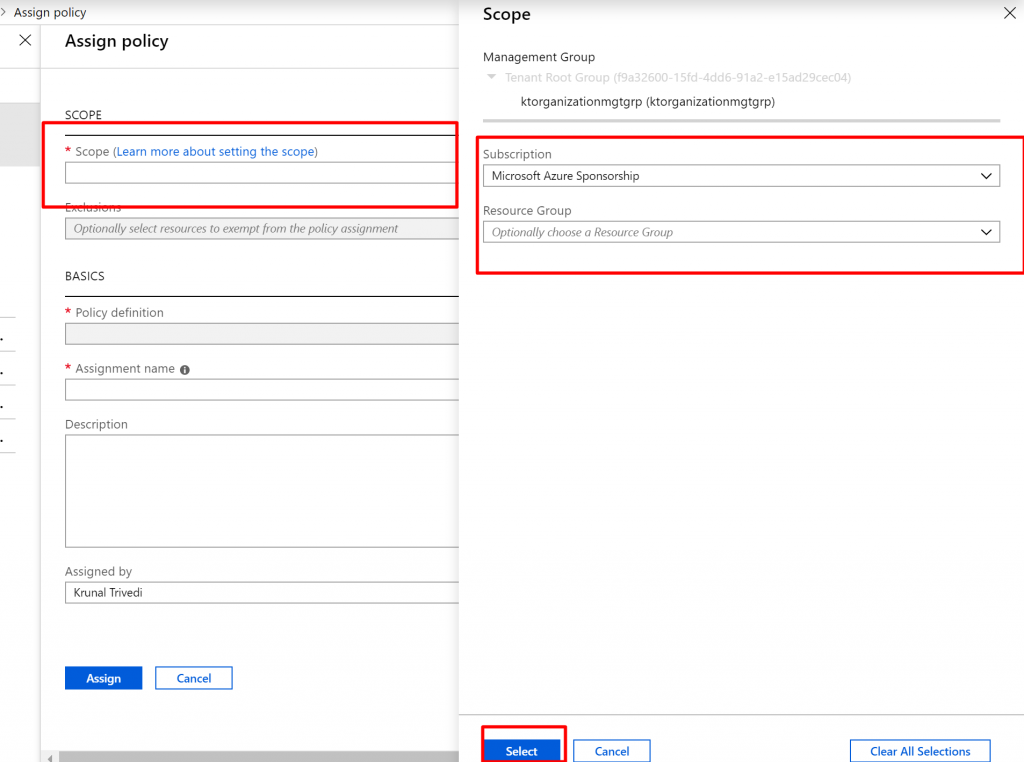Close the Assign policy blade
The width and height of the screenshot is (1024, 762).
(x=25, y=40)
